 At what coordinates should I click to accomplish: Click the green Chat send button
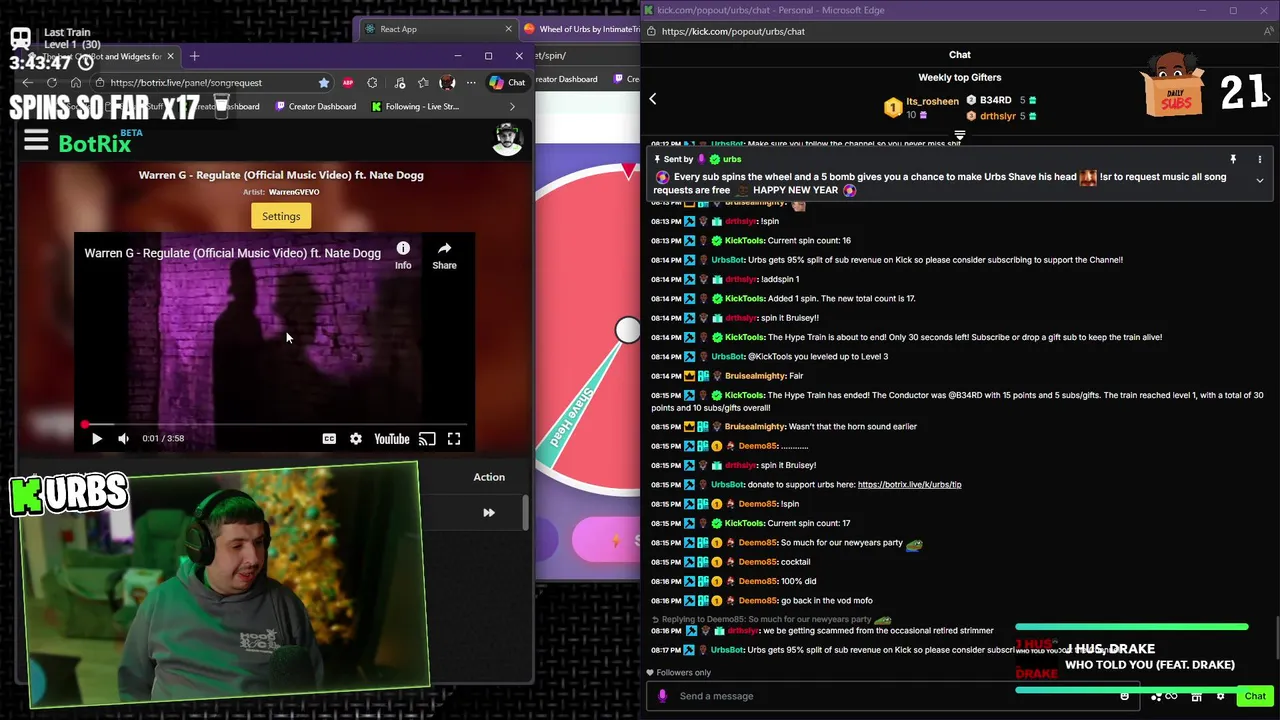coord(1255,696)
